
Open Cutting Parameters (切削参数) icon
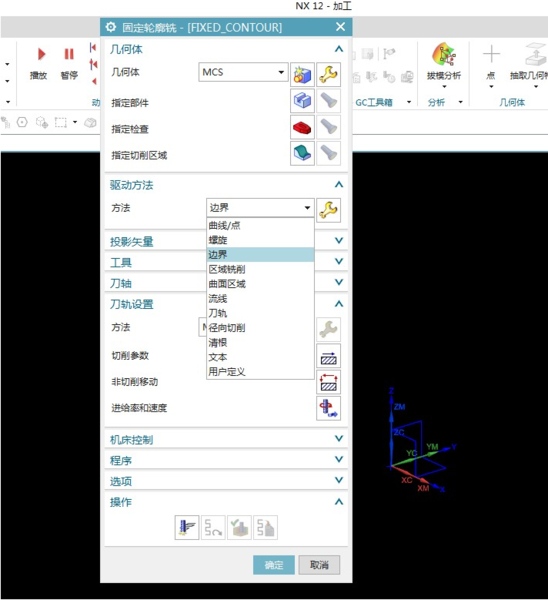click(x=328, y=356)
